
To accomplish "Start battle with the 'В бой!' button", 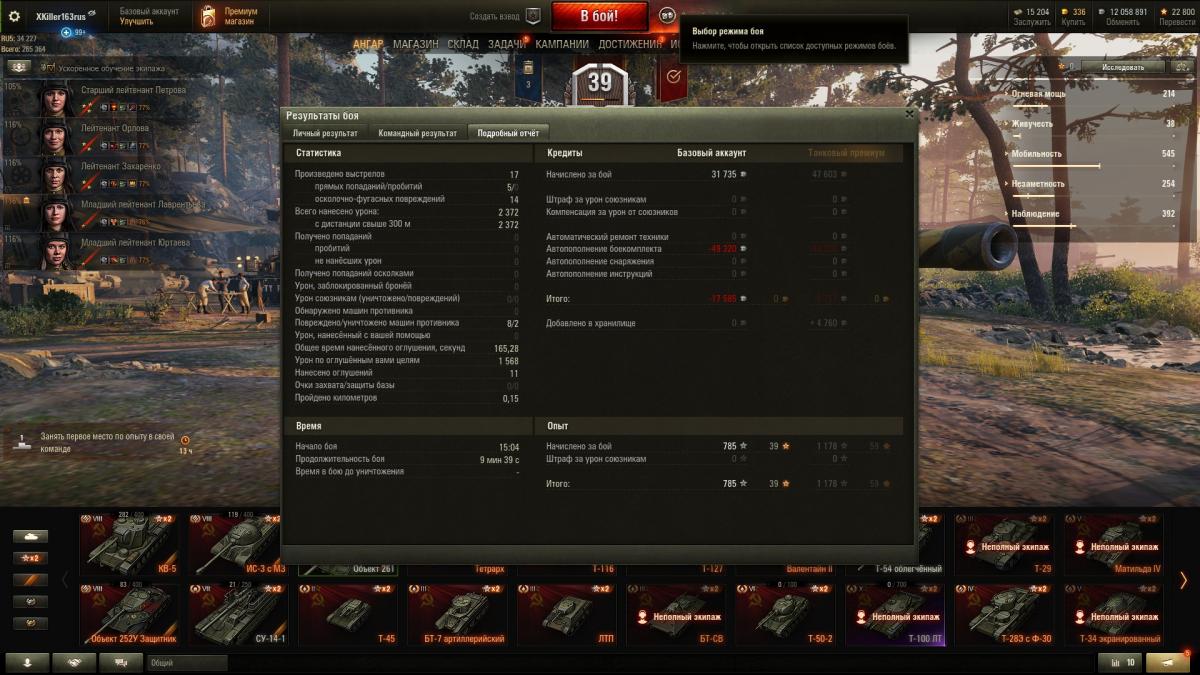I will 600,16.
